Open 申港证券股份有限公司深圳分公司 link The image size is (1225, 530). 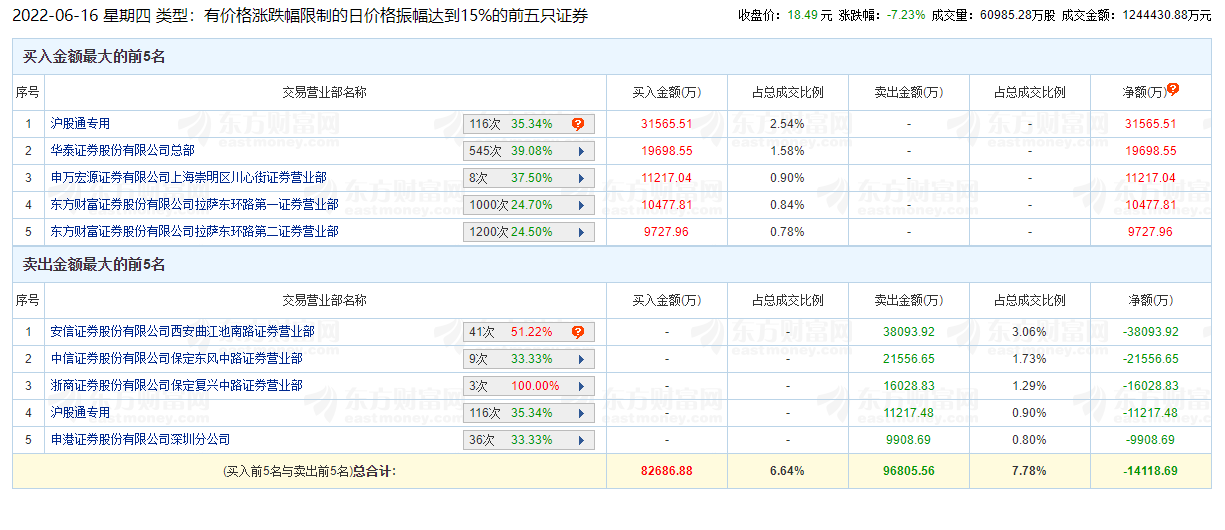[140, 440]
